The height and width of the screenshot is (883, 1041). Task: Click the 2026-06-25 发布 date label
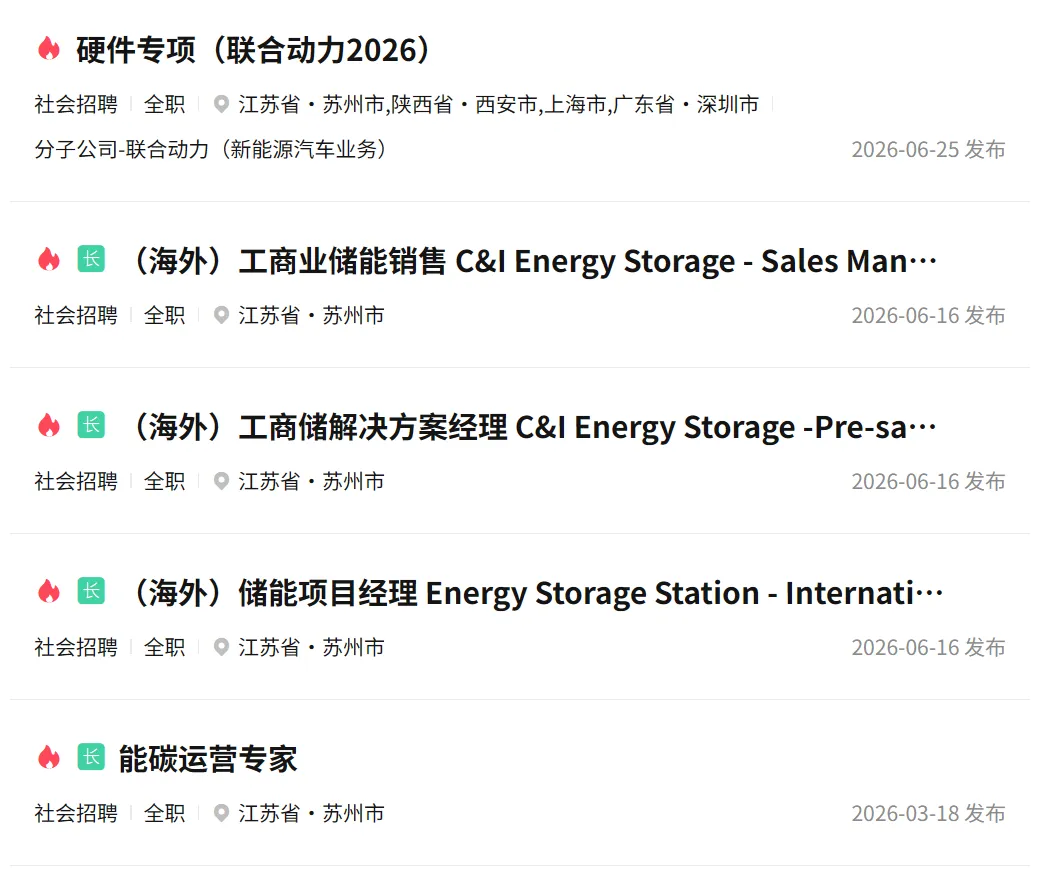928,149
